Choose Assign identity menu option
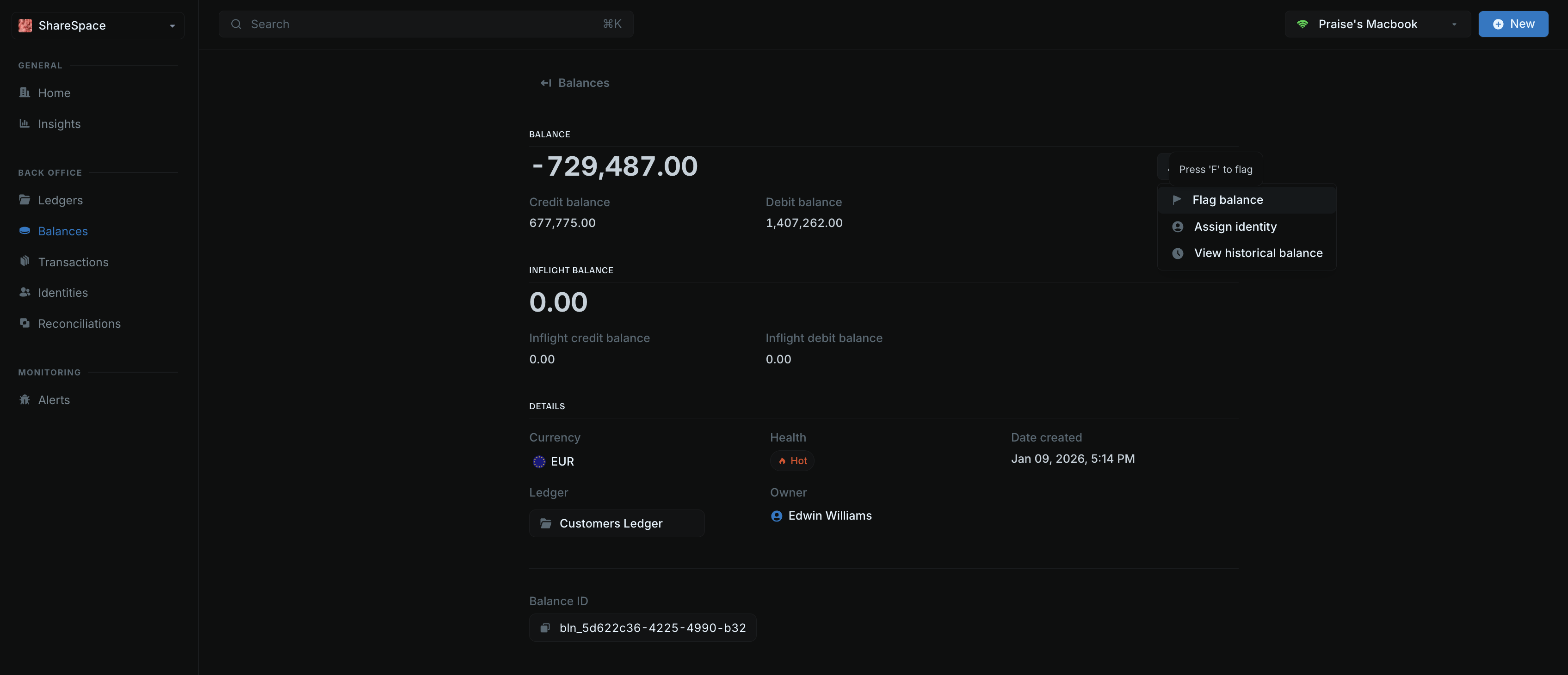 coord(1235,227)
